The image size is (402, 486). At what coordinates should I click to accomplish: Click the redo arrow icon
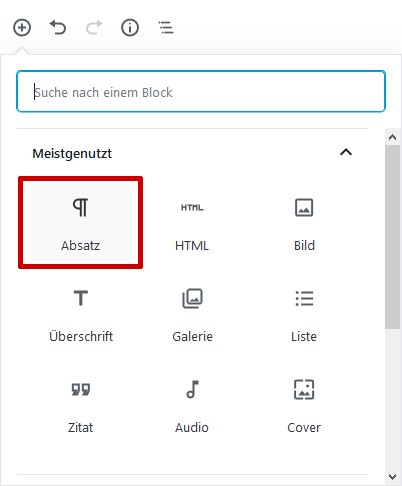coord(94,27)
